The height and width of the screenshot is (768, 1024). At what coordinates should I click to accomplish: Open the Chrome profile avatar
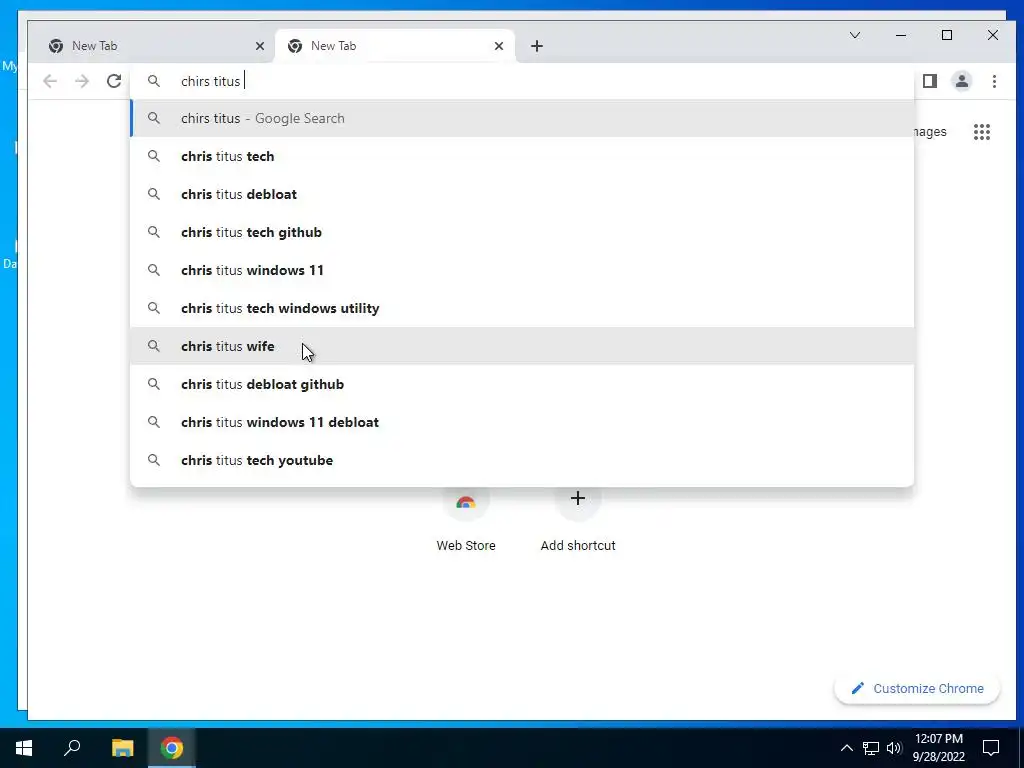[962, 81]
